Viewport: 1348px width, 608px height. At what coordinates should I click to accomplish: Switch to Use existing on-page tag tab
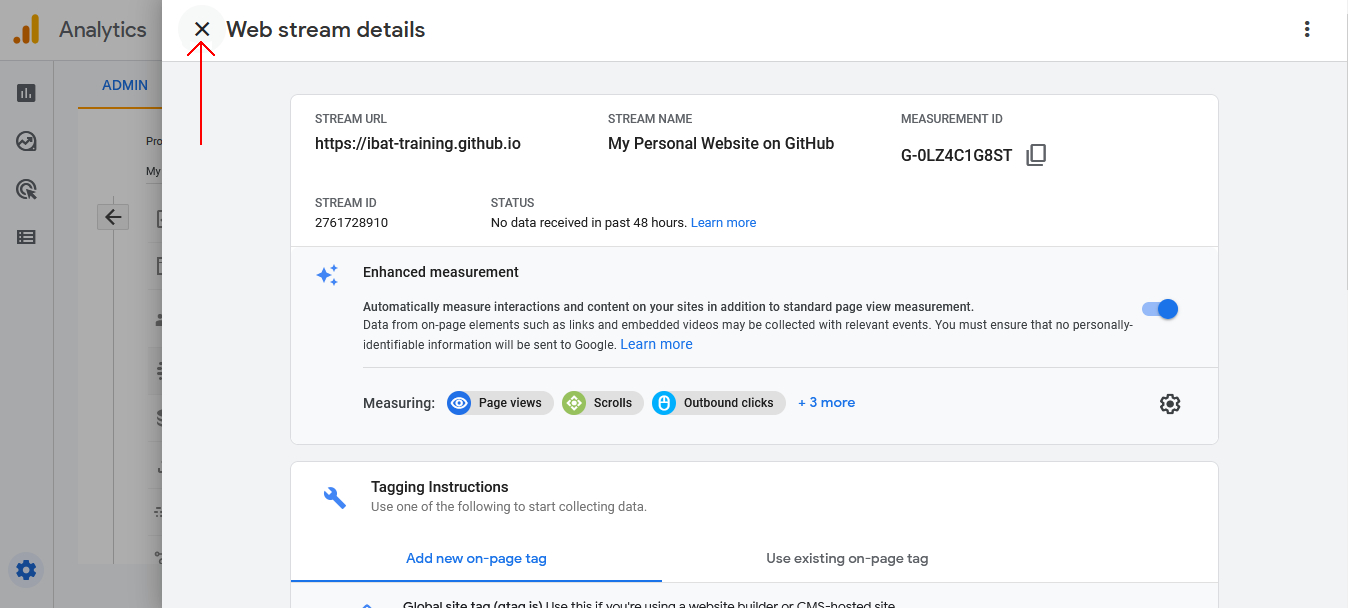pyautogui.click(x=847, y=559)
